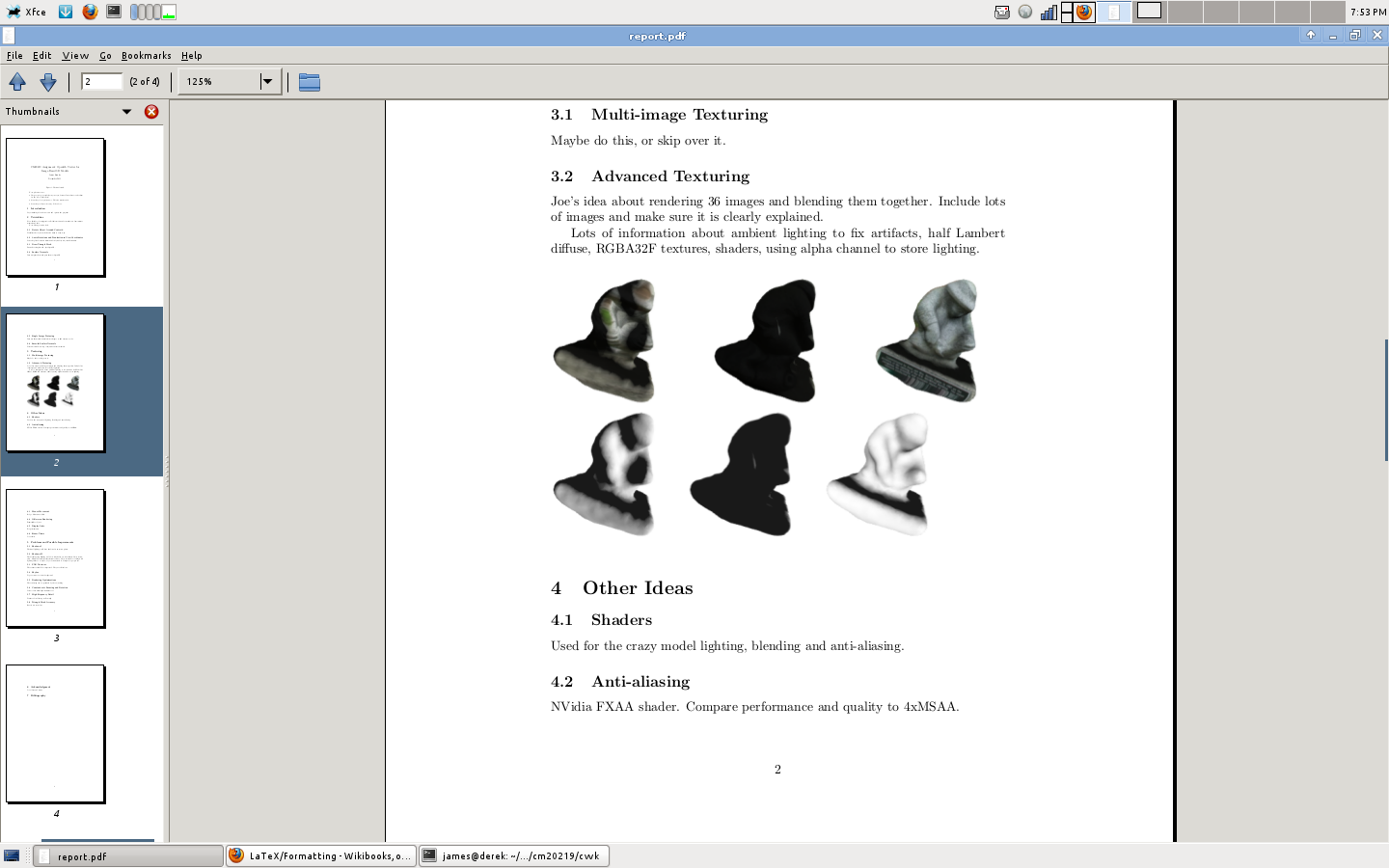Launch Firefox from the top panel
Viewport: 1389px width, 868px height.
(x=90, y=12)
